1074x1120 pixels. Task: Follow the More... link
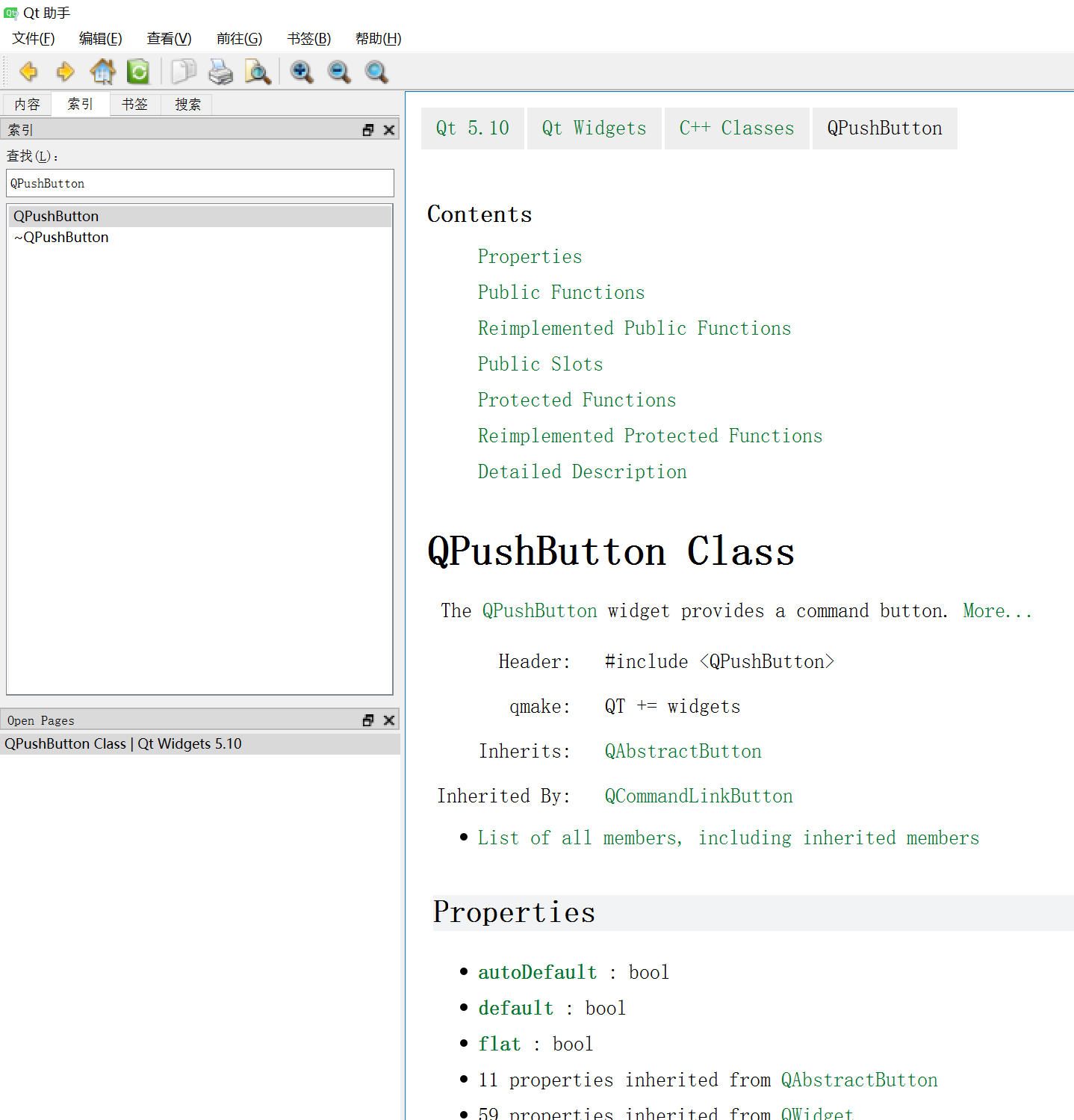pos(998,610)
